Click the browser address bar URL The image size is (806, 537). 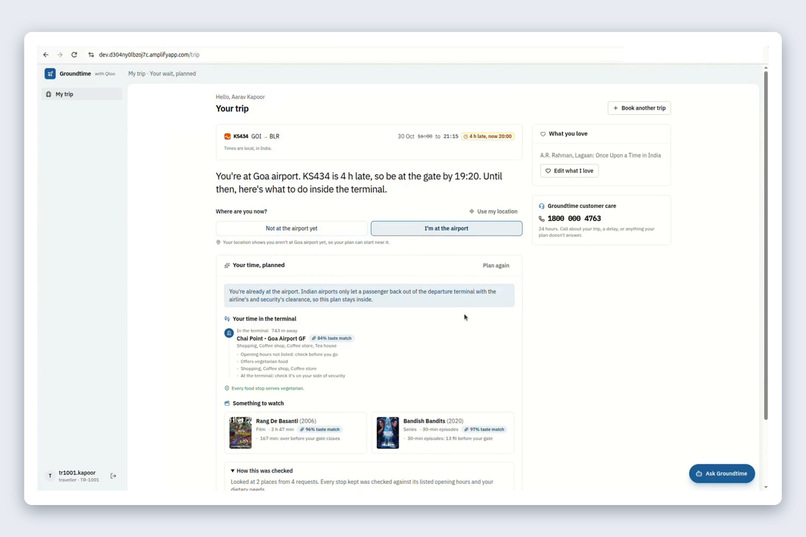[x=149, y=54]
